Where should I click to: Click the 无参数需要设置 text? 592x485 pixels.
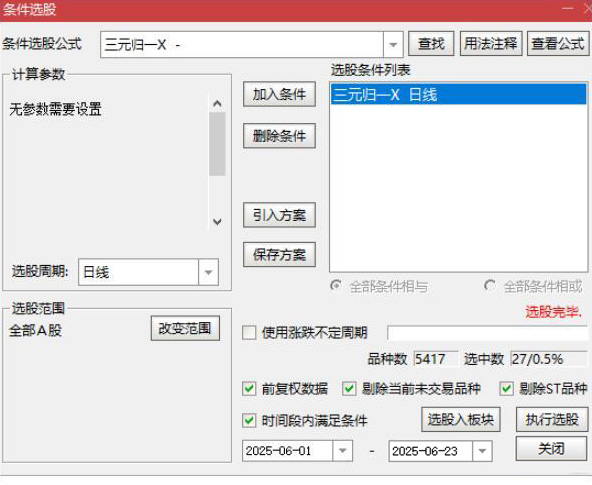pos(56,109)
